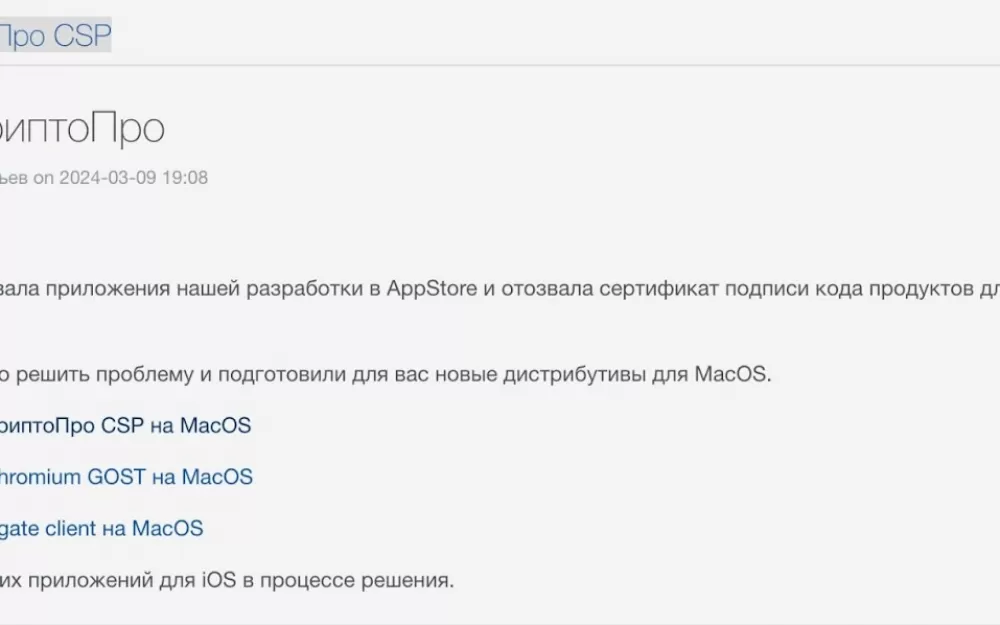Click the large КриптоПро article title
1000x625 pixels.
pyautogui.click(x=82, y=128)
